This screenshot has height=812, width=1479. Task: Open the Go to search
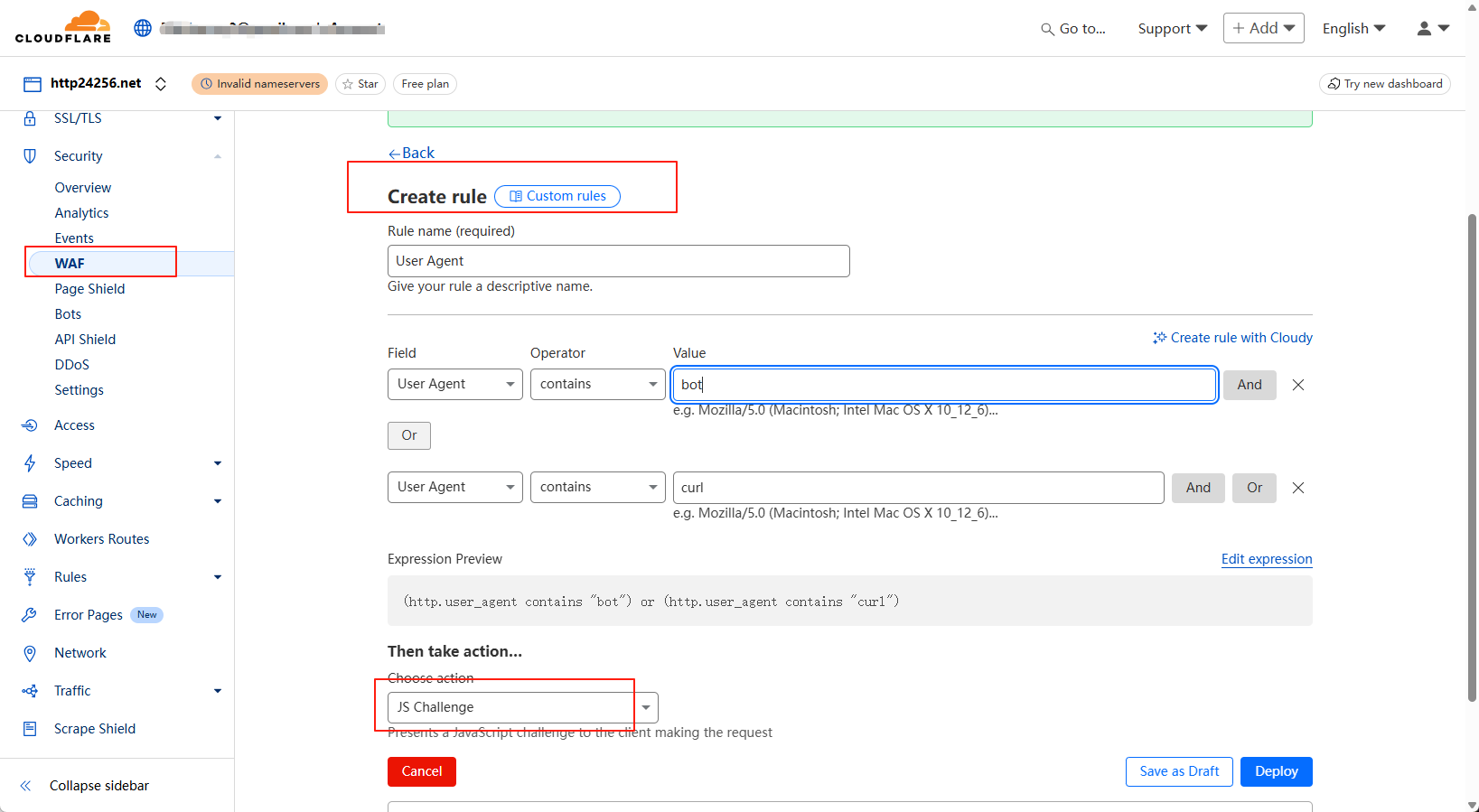pos(1073,29)
